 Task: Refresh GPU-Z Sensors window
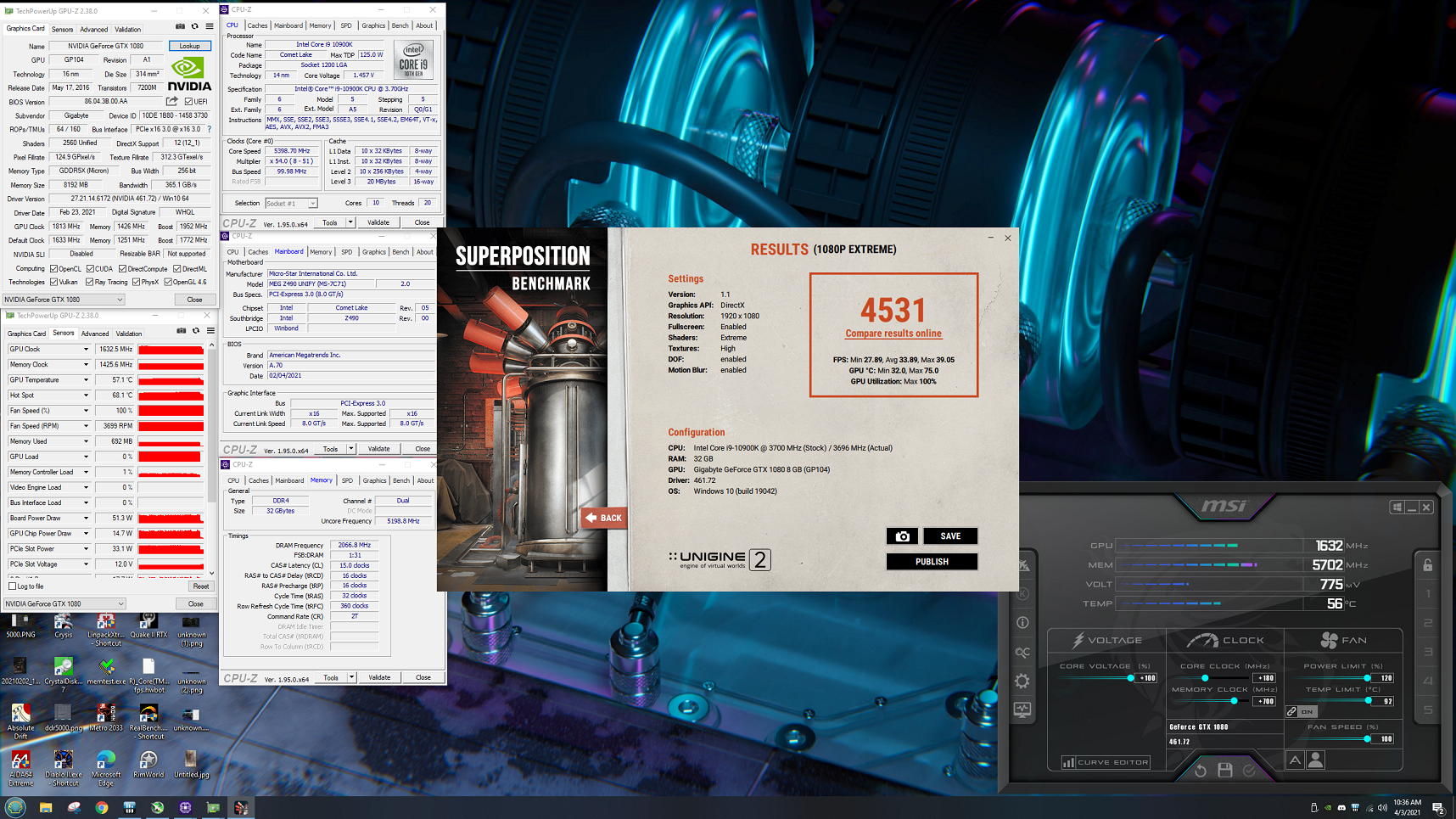click(x=196, y=331)
